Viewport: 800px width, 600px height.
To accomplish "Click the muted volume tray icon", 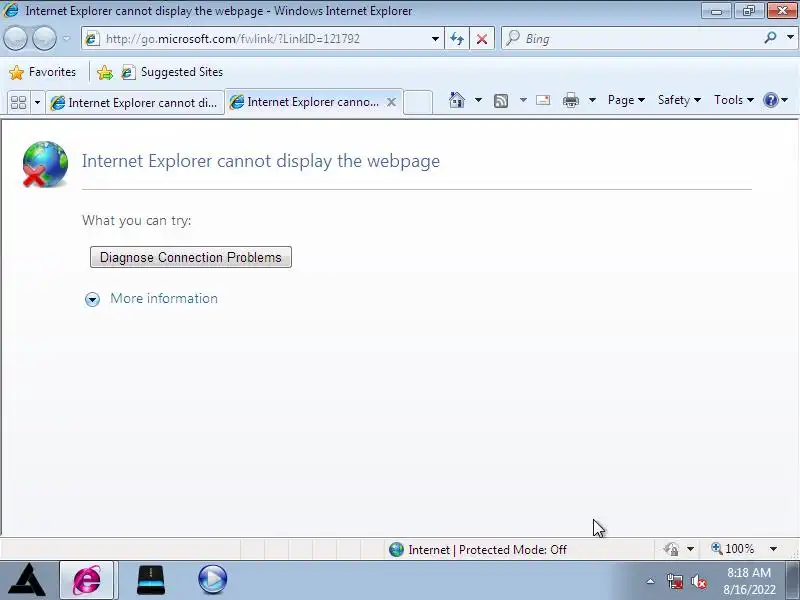I will click(x=698, y=581).
